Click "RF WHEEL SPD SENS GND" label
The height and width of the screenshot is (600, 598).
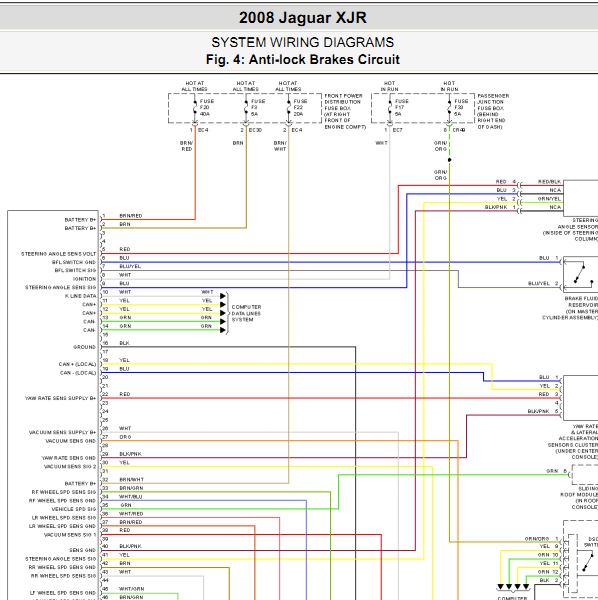pyautogui.click(x=63, y=501)
